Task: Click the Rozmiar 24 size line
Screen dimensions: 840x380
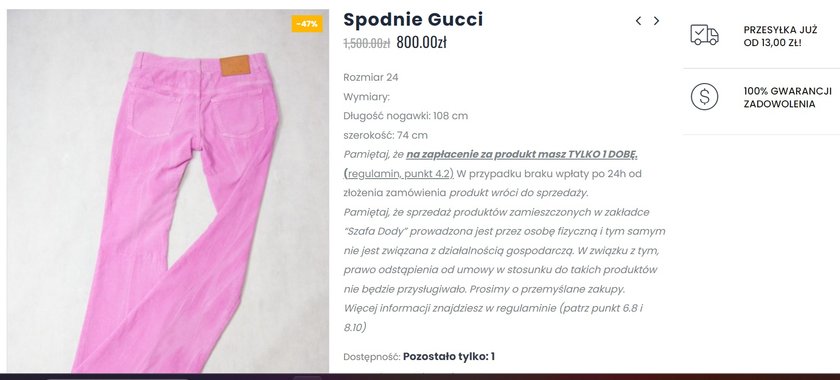Action: click(371, 77)
